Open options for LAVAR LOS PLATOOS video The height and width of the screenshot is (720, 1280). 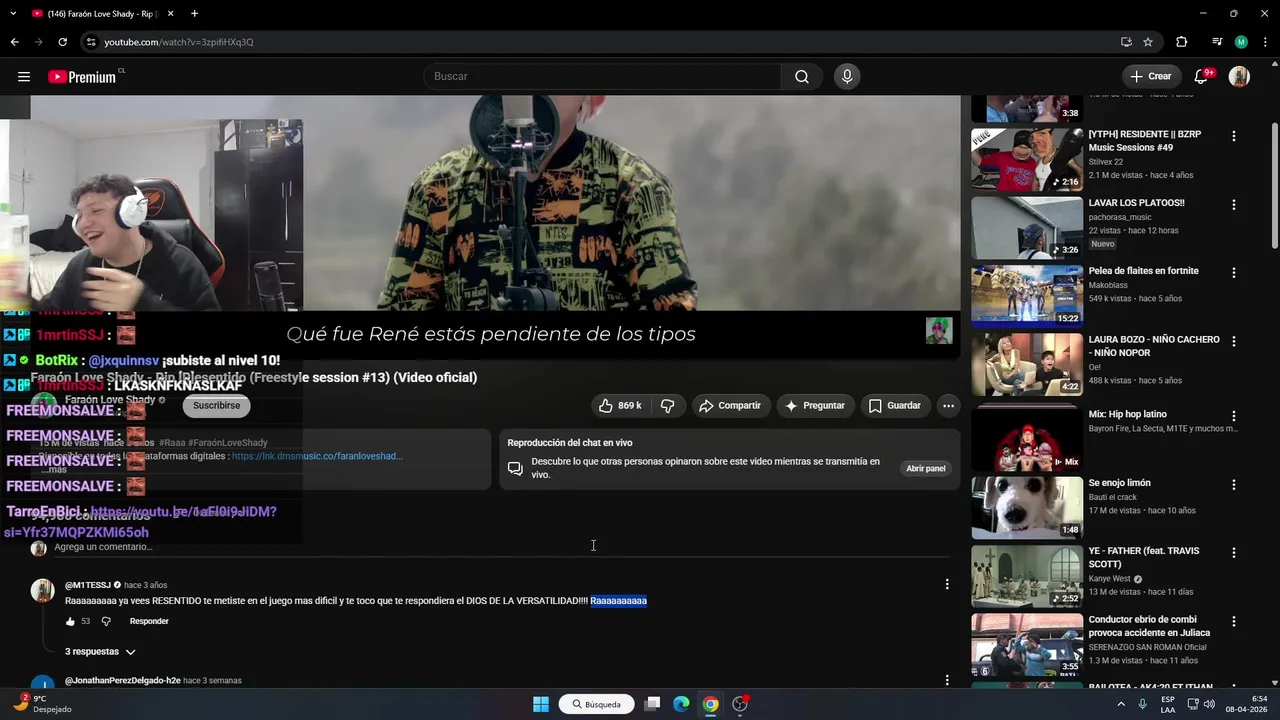1233,205
